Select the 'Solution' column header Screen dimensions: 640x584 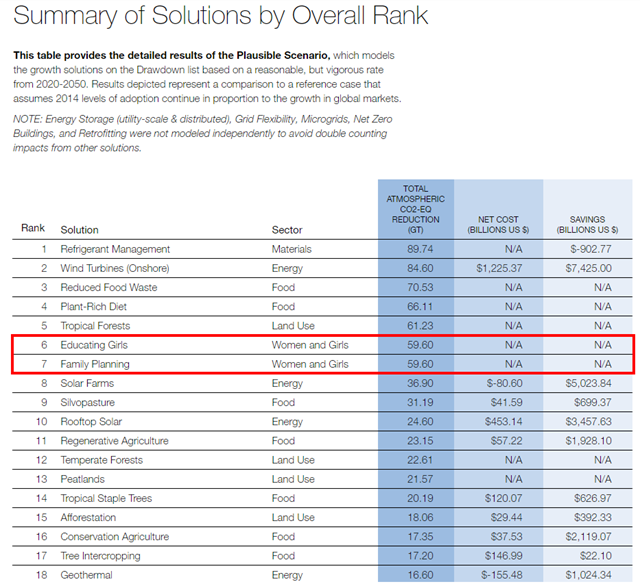[80, 230]
